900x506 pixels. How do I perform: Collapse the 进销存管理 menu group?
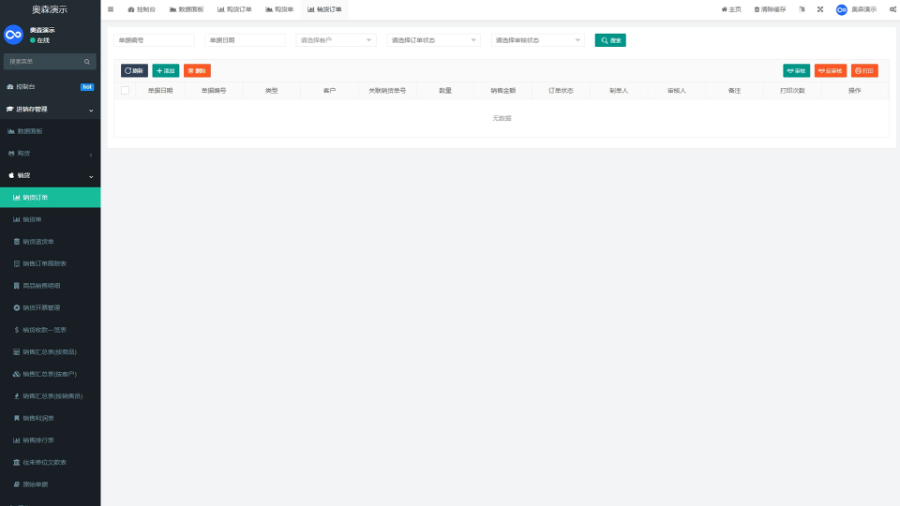click(x=50, y=109)
